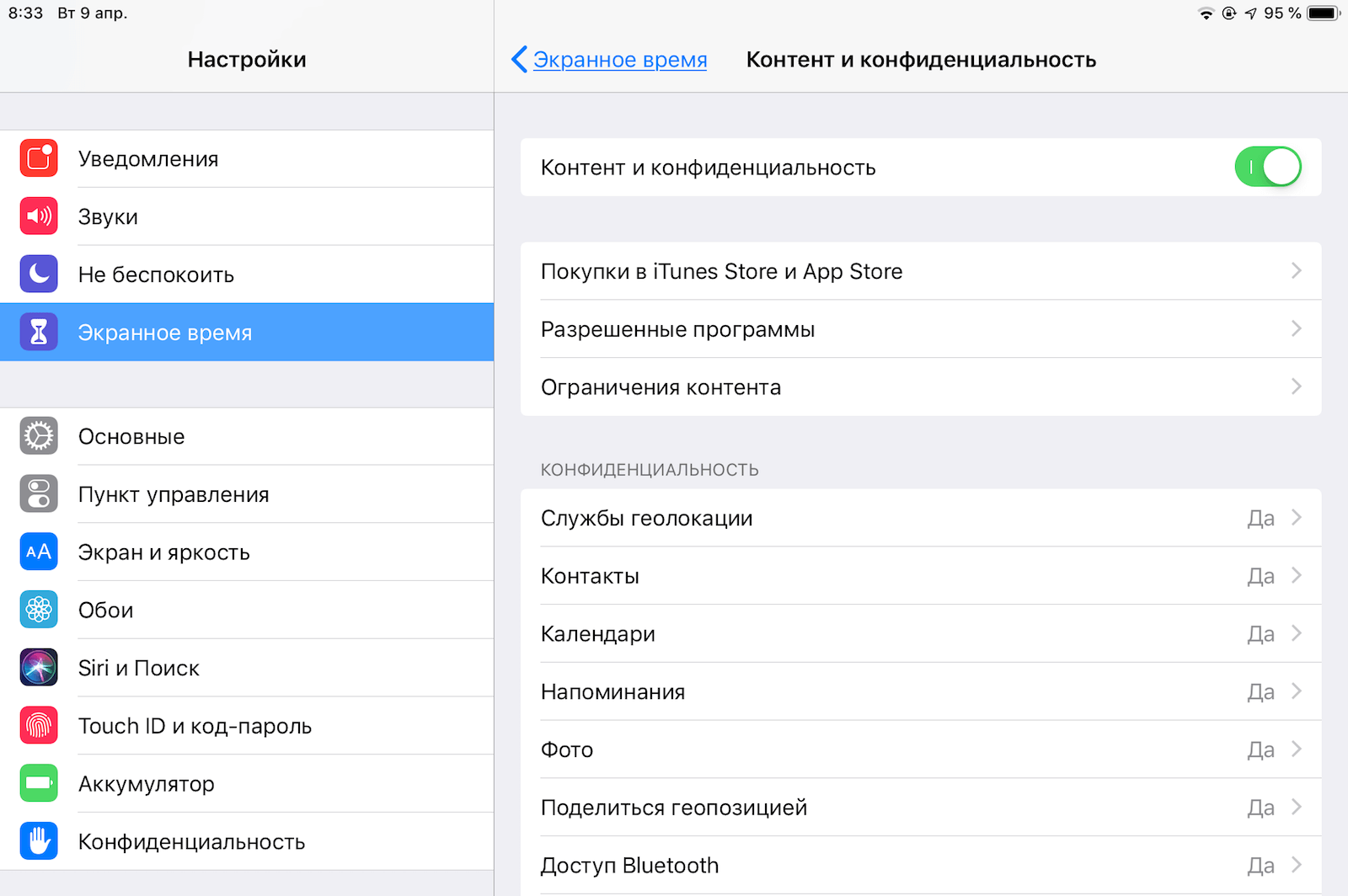The image size is (1348, 896).
Task: Select Звуки in the settings sidebar
Action: point(247,216)
